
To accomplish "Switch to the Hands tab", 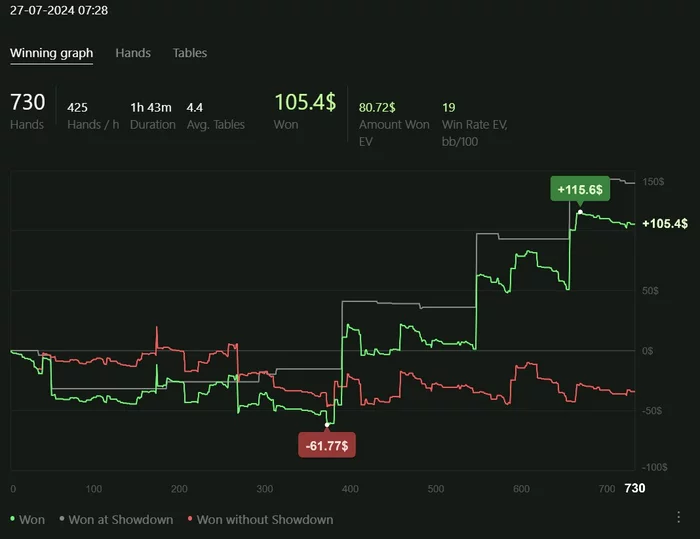I will (x=133, y=52).
